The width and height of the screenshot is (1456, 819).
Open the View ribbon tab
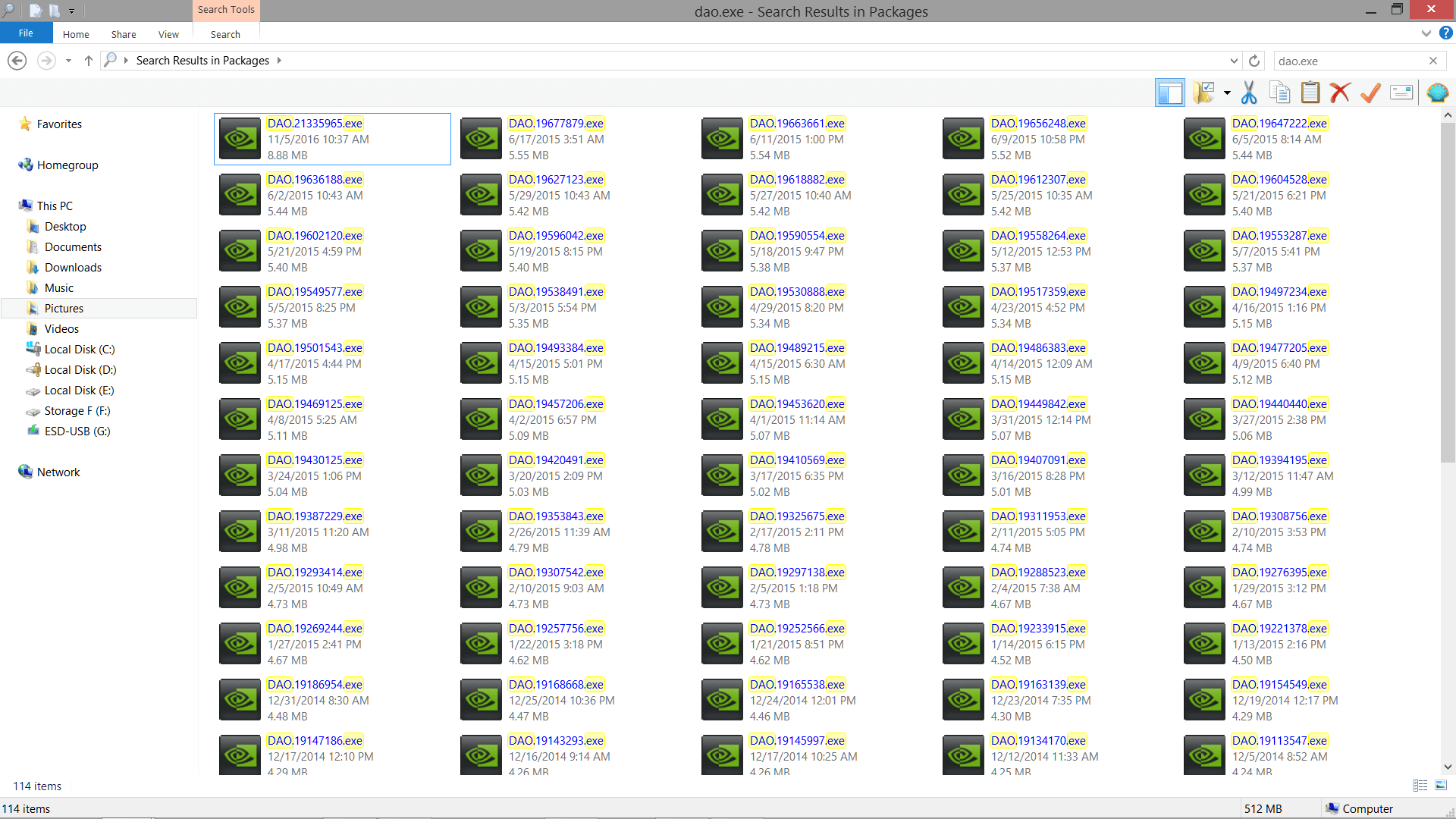tap(168, 34)
